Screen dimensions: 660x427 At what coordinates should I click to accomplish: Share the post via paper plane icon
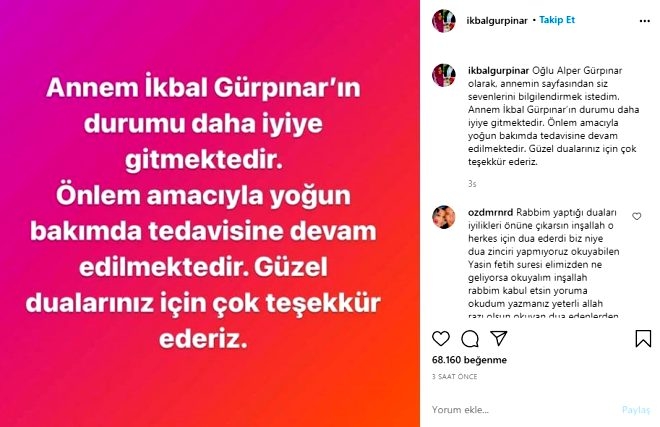[498, 338]
